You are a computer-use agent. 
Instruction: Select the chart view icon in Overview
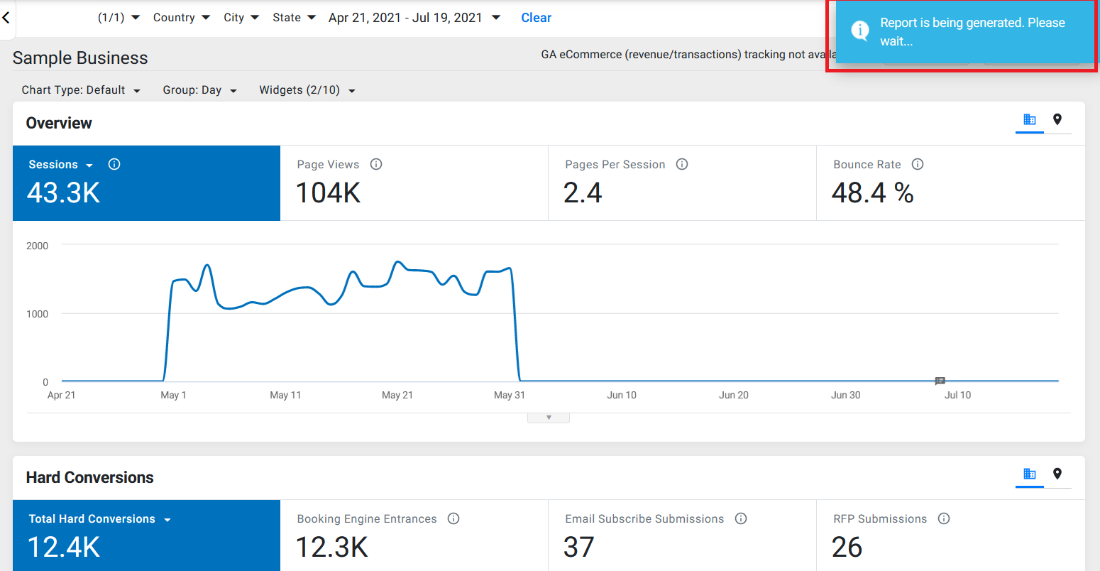click(1029, 120)
